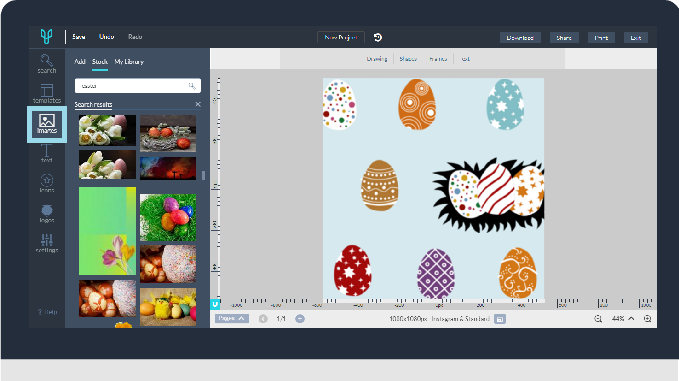Click the round next page button
Viewport: 679px width, 381px height.
pyautogui.click(x=300, y=319)
